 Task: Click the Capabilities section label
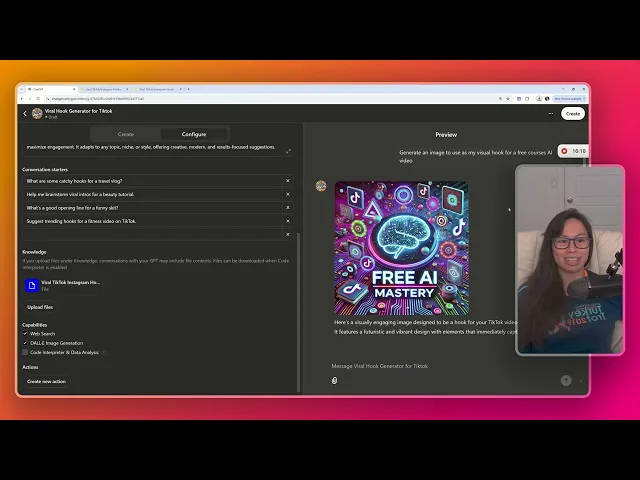tap(35, 325)
